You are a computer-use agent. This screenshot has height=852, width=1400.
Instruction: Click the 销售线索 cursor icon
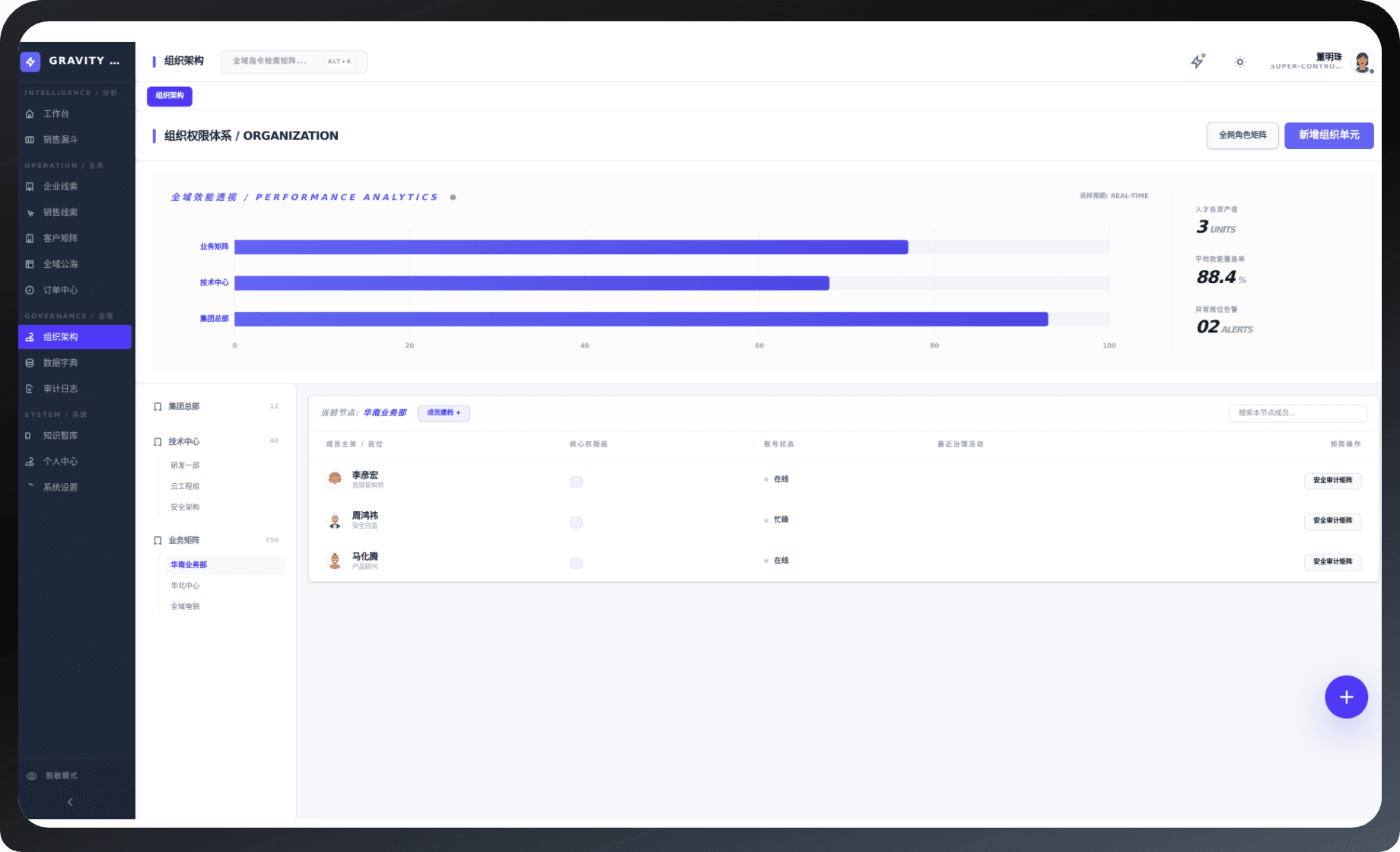click(x=30, y=213)
